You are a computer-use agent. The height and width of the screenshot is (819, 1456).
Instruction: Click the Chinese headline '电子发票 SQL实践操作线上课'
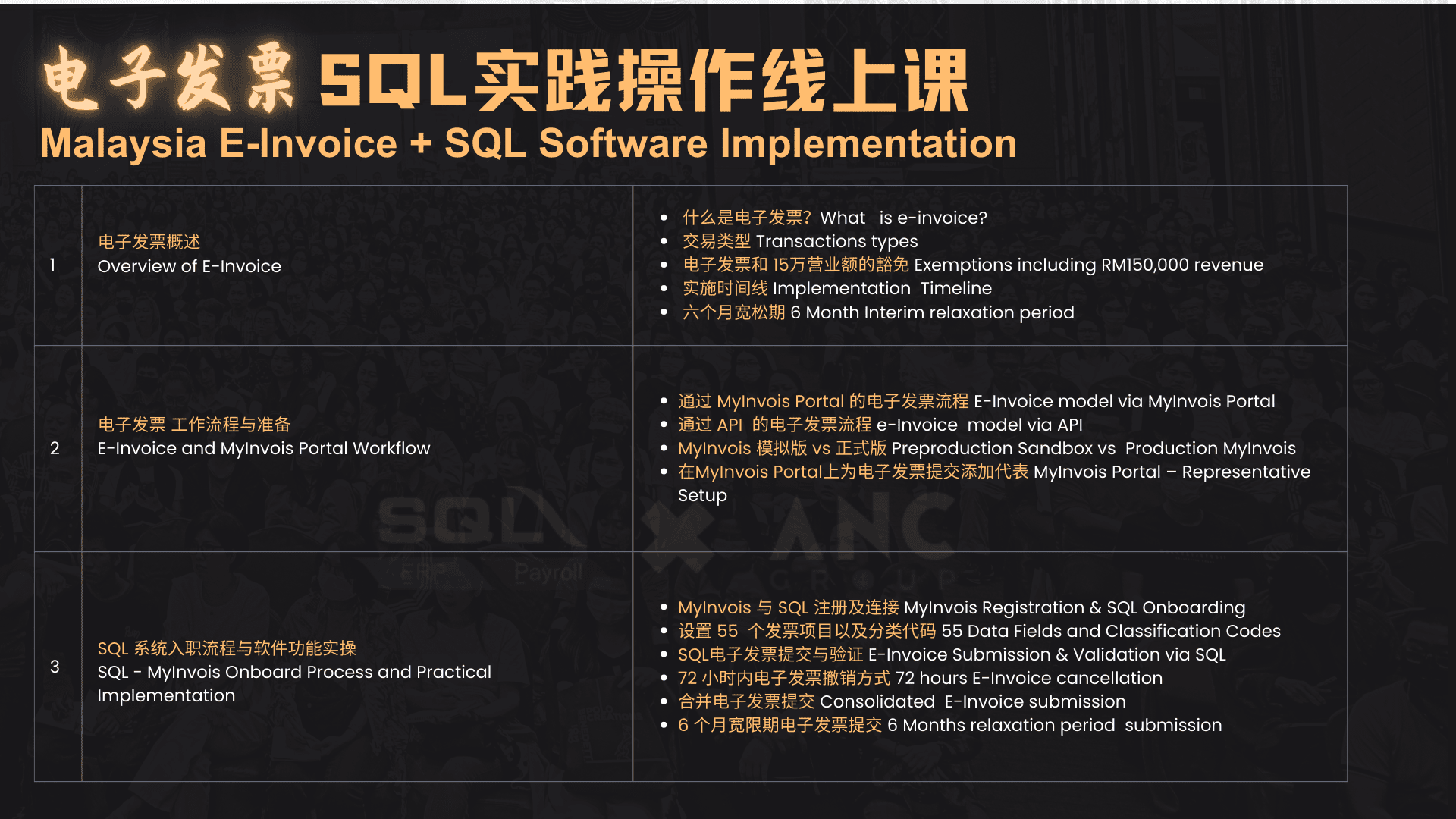click(x=506, y=79)
